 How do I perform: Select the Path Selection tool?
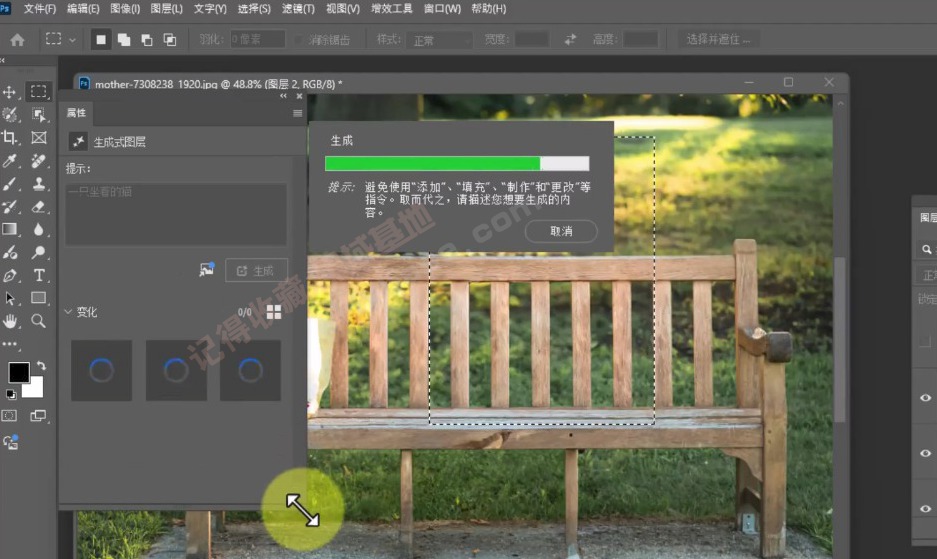(x=10, y=298)
